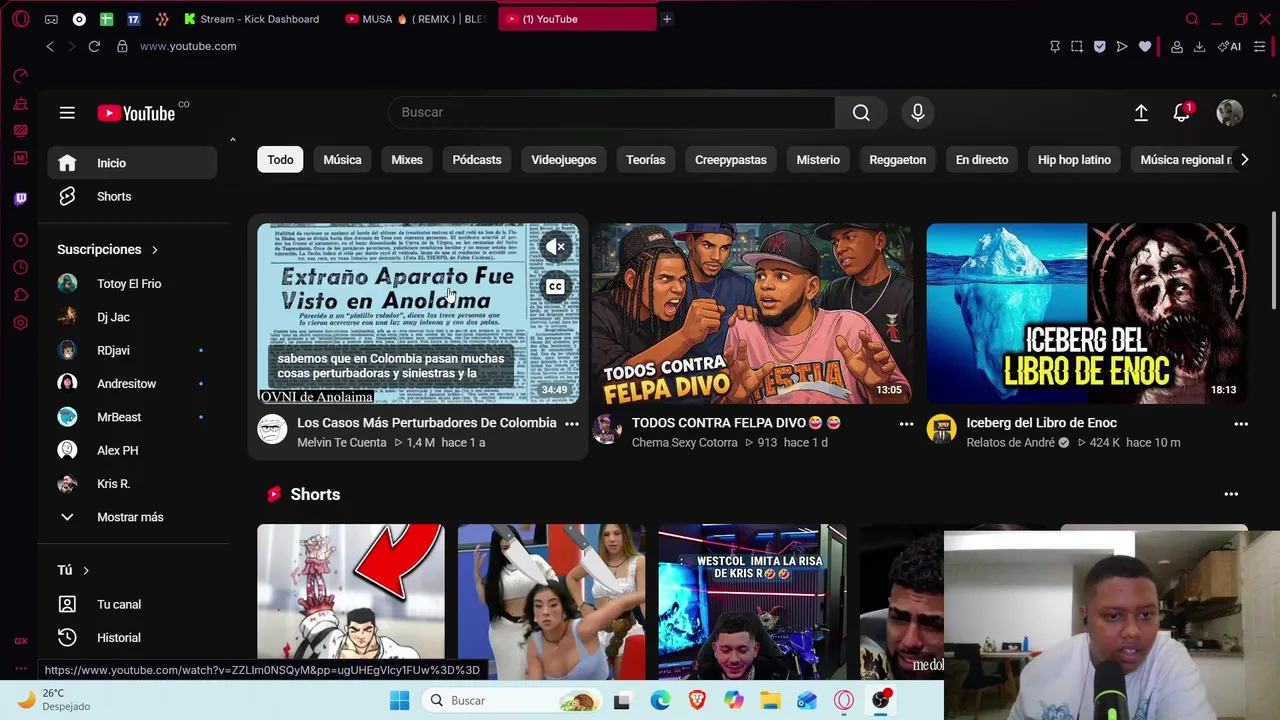Image resolution: width=1280 pixels, height=720 pixels.
Task: Expand Mostrar más subscriptions
Action: pyautogui.click(x=132, y=517)
